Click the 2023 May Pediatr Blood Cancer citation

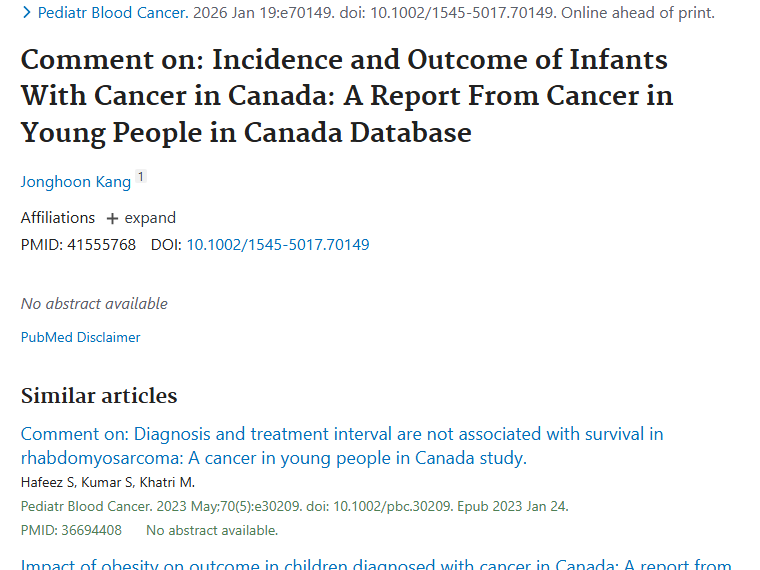pyautogui.click(x=294, y=506)
